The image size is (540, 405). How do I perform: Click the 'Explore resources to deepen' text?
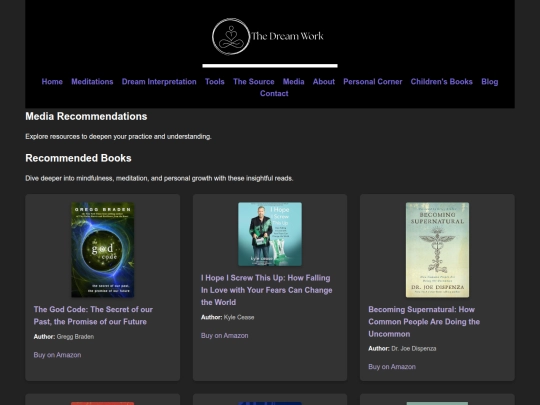point(118,137)
